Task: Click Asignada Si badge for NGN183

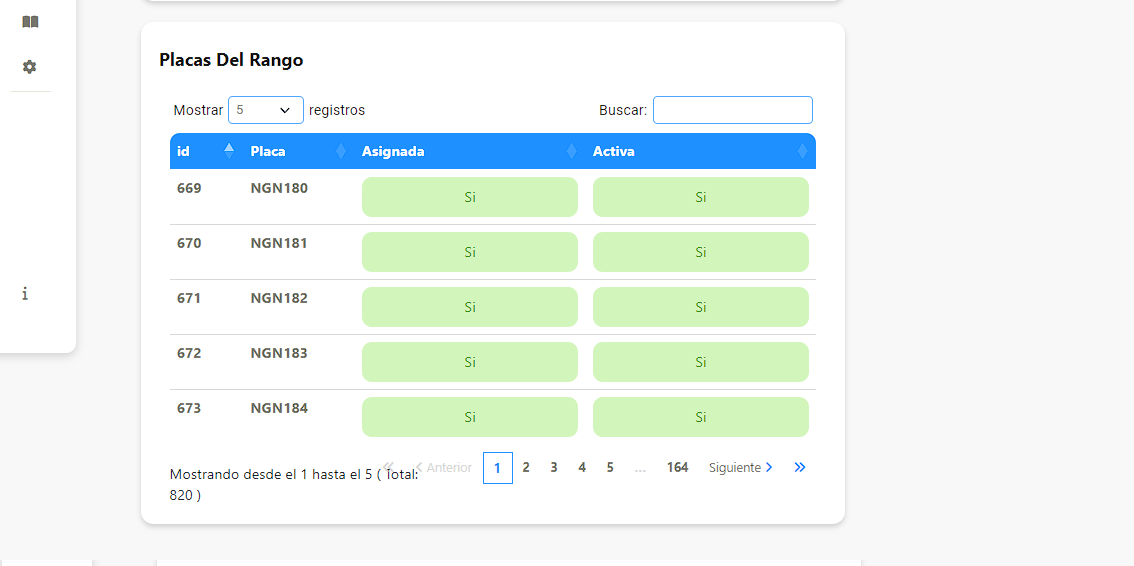Action: (469, 361)
